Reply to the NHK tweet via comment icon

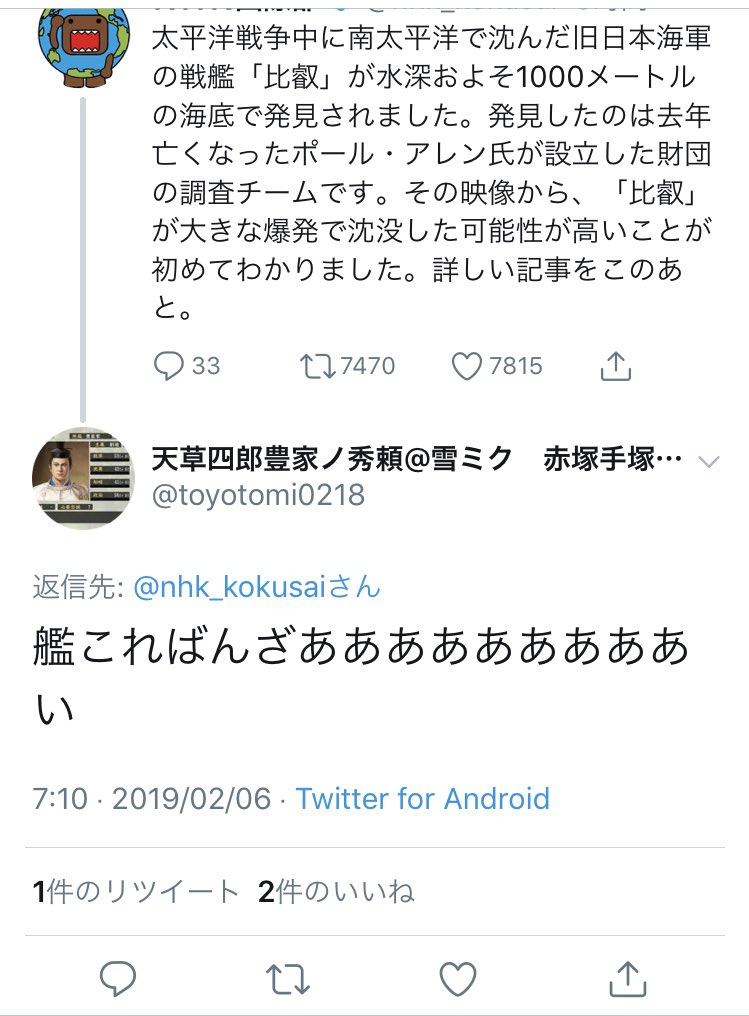[167, 366]
